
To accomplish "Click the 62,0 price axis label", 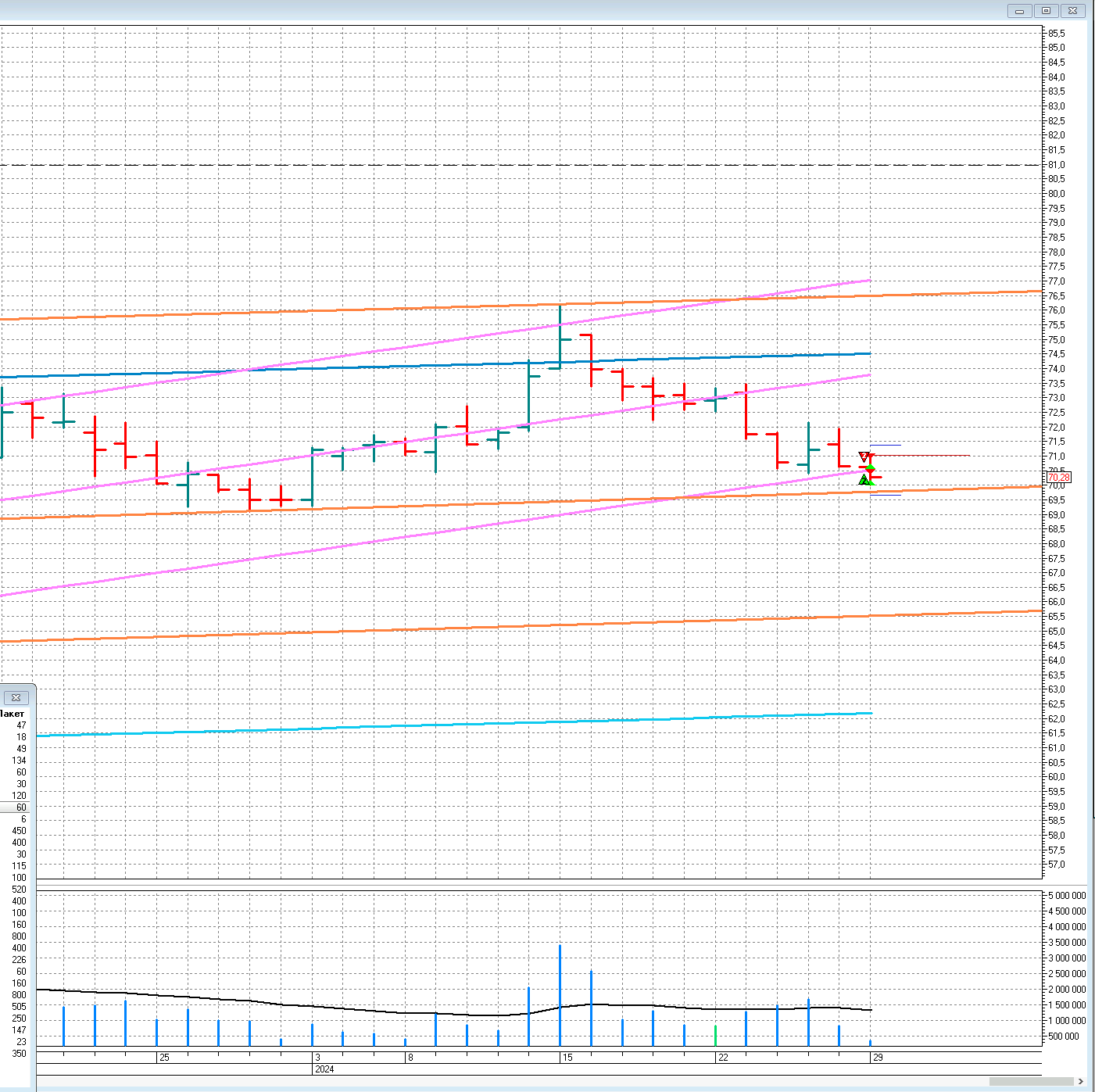I will pyautogui.click(x=1057, y=718).
